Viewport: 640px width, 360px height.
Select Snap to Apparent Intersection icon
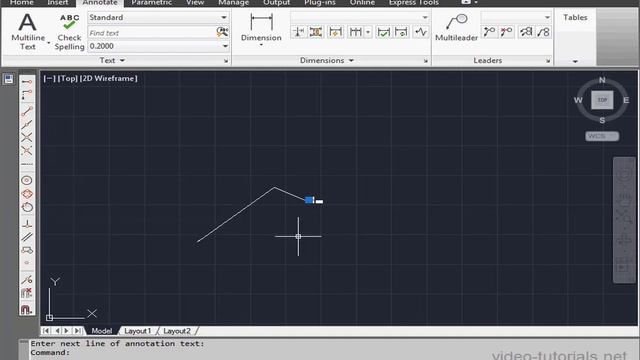click(x=27, y=151)
